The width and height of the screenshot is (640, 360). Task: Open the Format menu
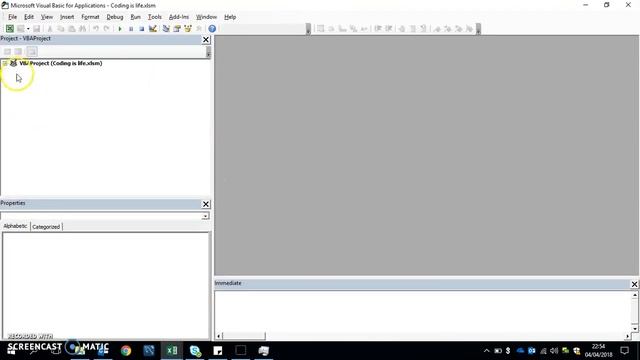[x=90, y=17]
